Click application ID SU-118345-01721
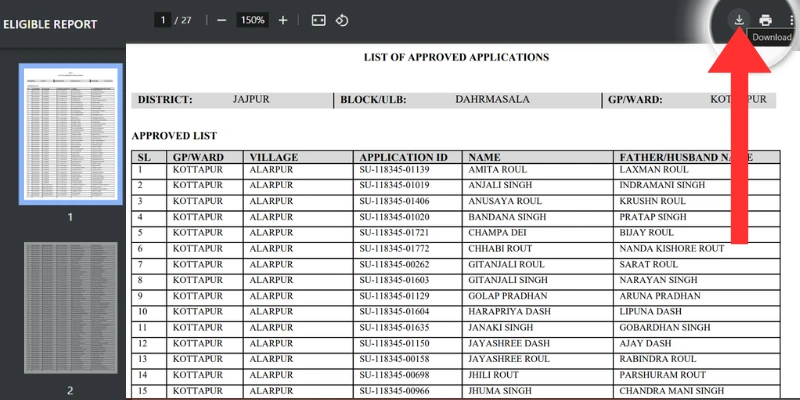 (394, 233)
